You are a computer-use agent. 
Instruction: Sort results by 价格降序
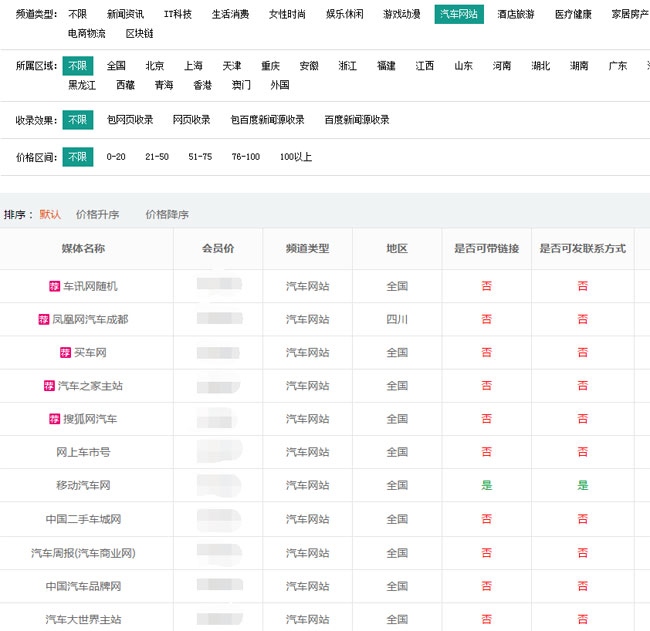click(167, 215)
